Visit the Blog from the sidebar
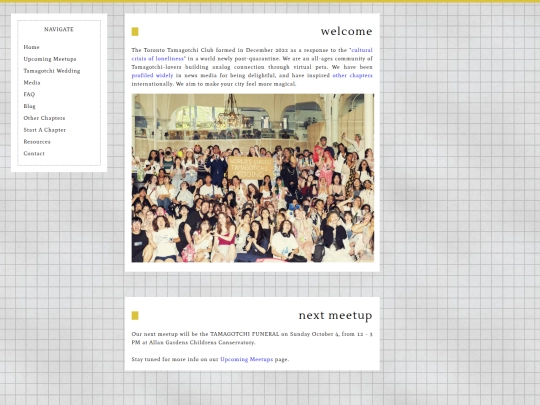Viewport: 540px width, 405px height. (x=30, y=106)
